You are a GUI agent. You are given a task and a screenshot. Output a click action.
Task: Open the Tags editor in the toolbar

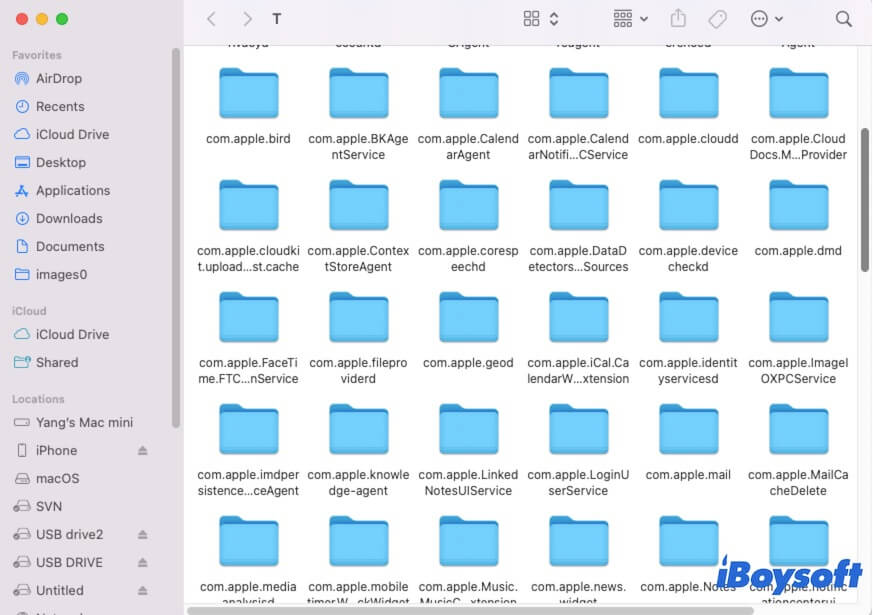point(716,18)
